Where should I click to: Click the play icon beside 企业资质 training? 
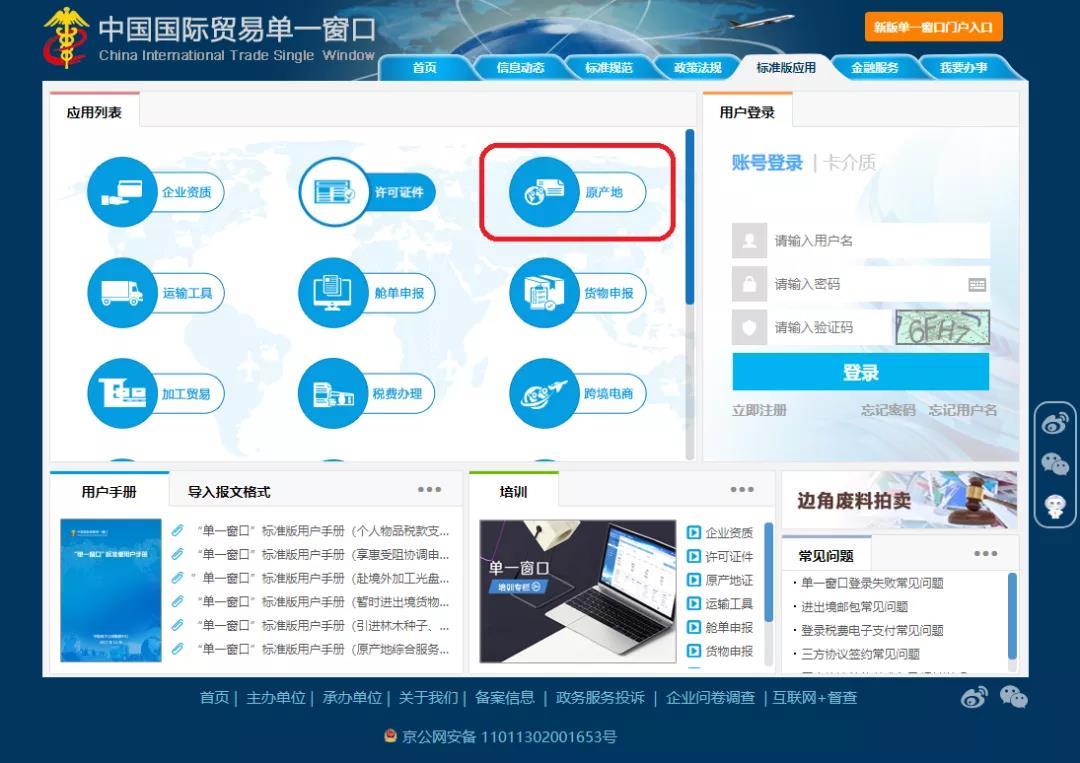[694, 532]
